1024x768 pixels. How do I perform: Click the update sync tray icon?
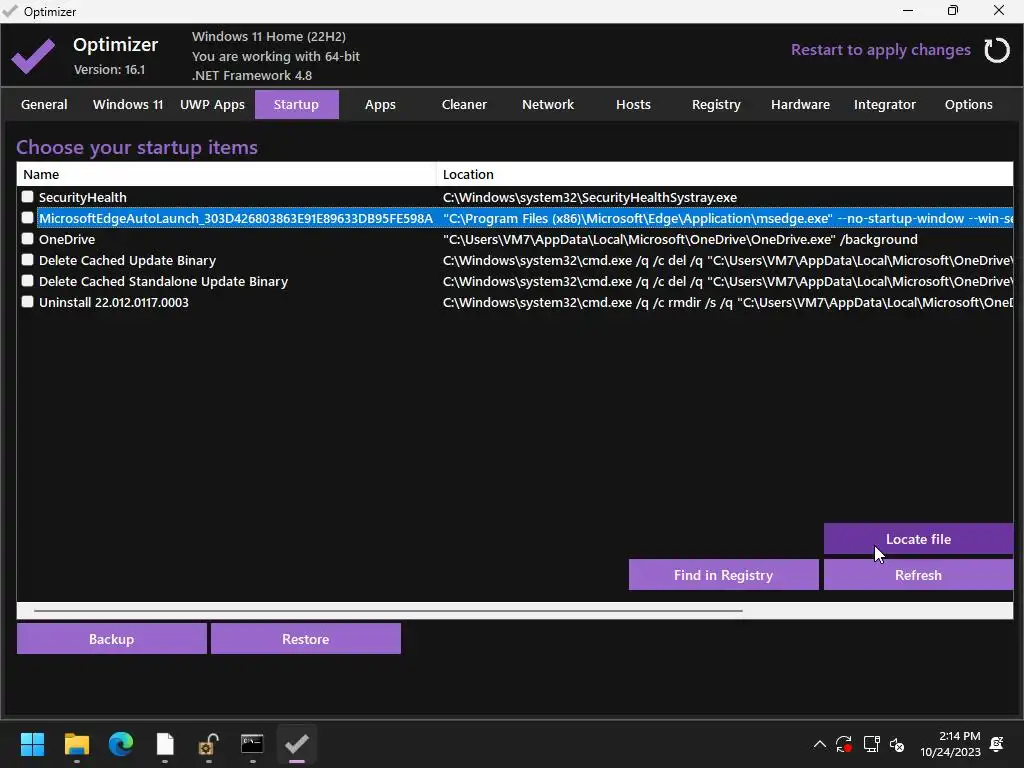pyautogui.click(x=844, y=744)
